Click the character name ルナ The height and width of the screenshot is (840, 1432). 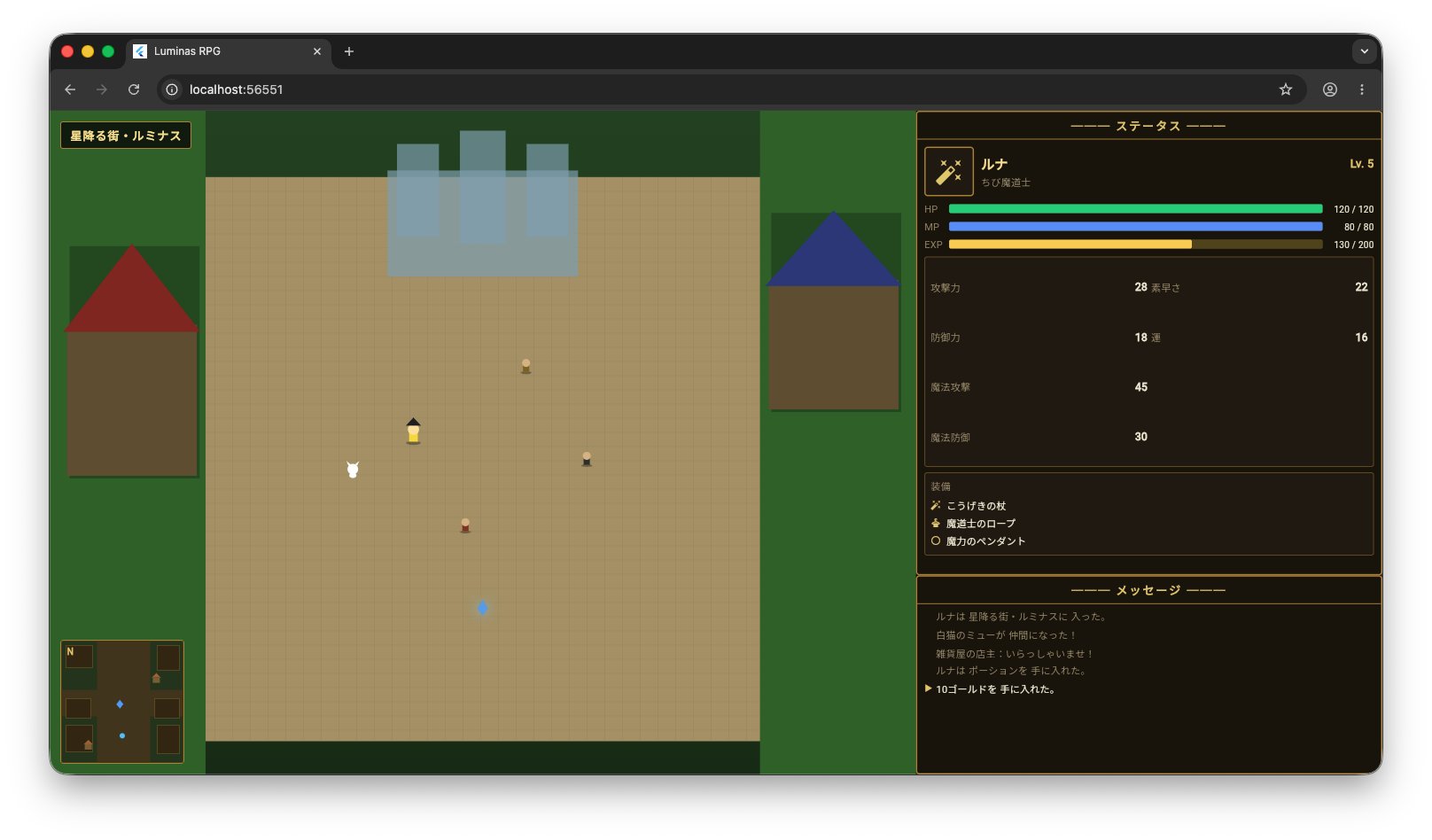click(994, 164)
